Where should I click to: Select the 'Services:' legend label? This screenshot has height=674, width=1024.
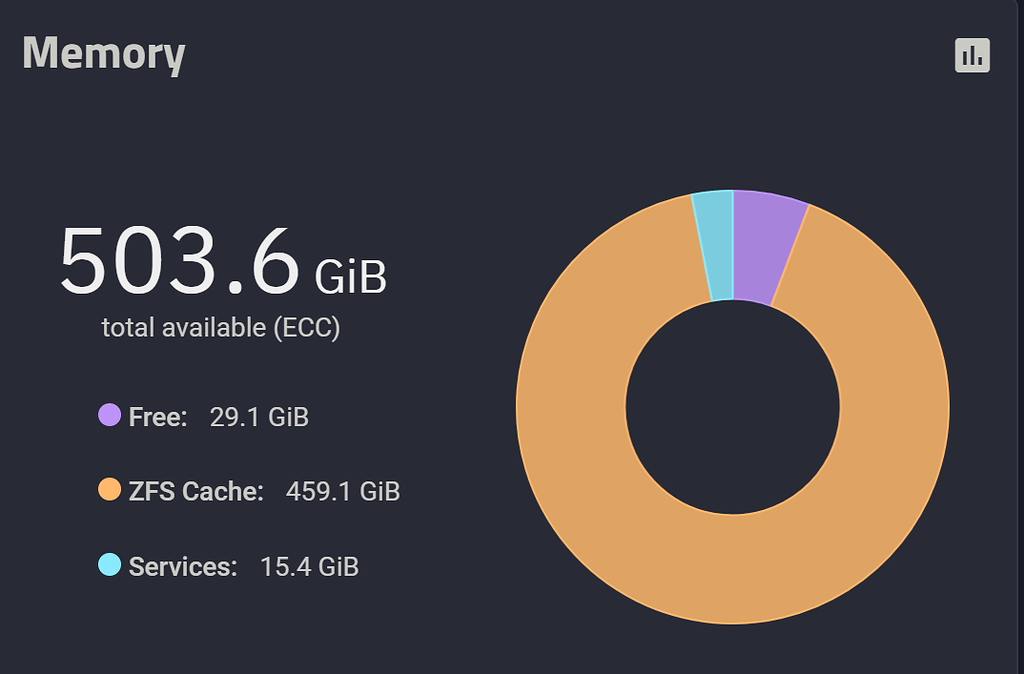183,567
